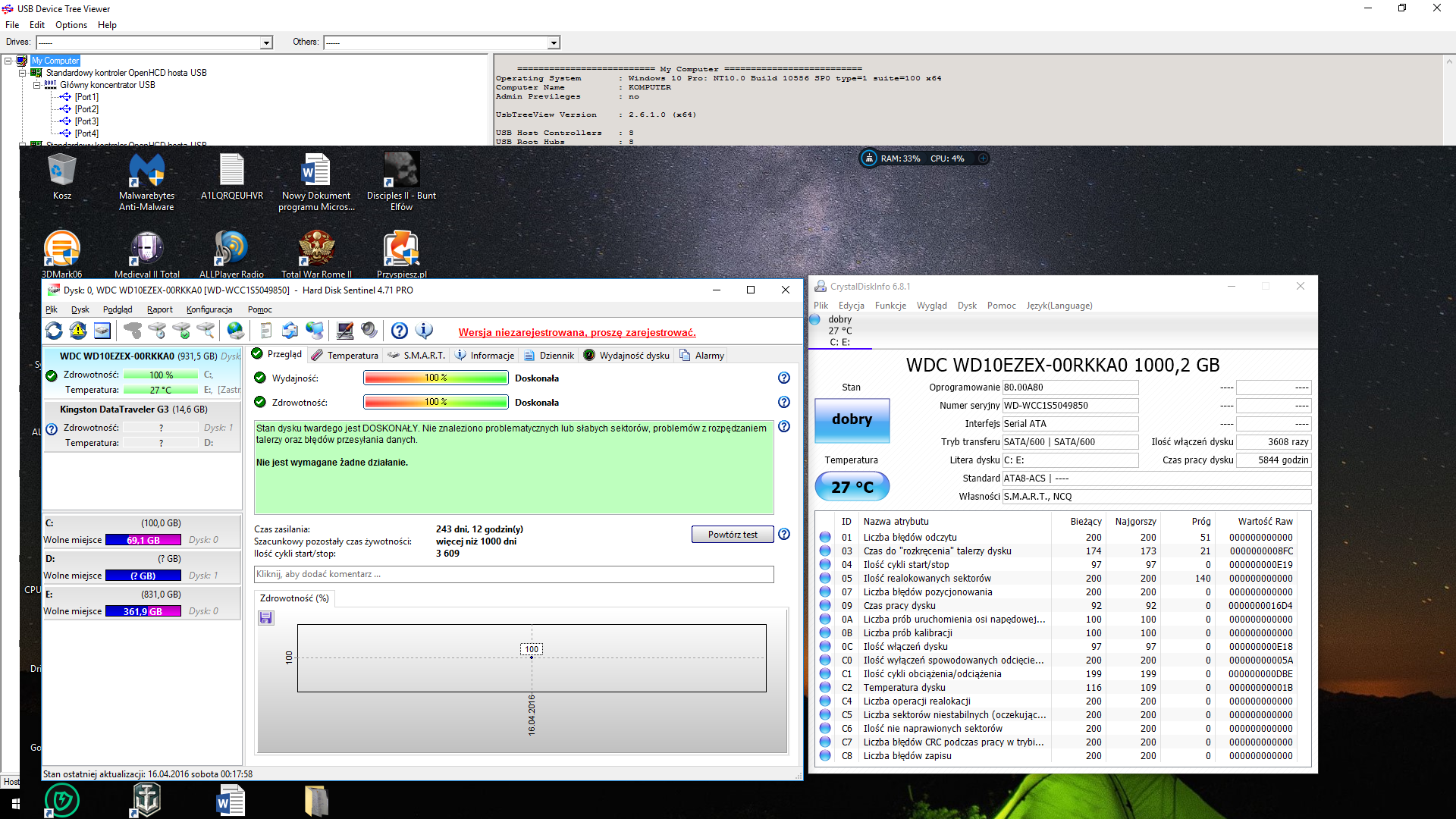Click the help icon beside Zdrowotność row
Viewport: 1456px width, 819px height.
pyautogui.click(x=784, y=402)
